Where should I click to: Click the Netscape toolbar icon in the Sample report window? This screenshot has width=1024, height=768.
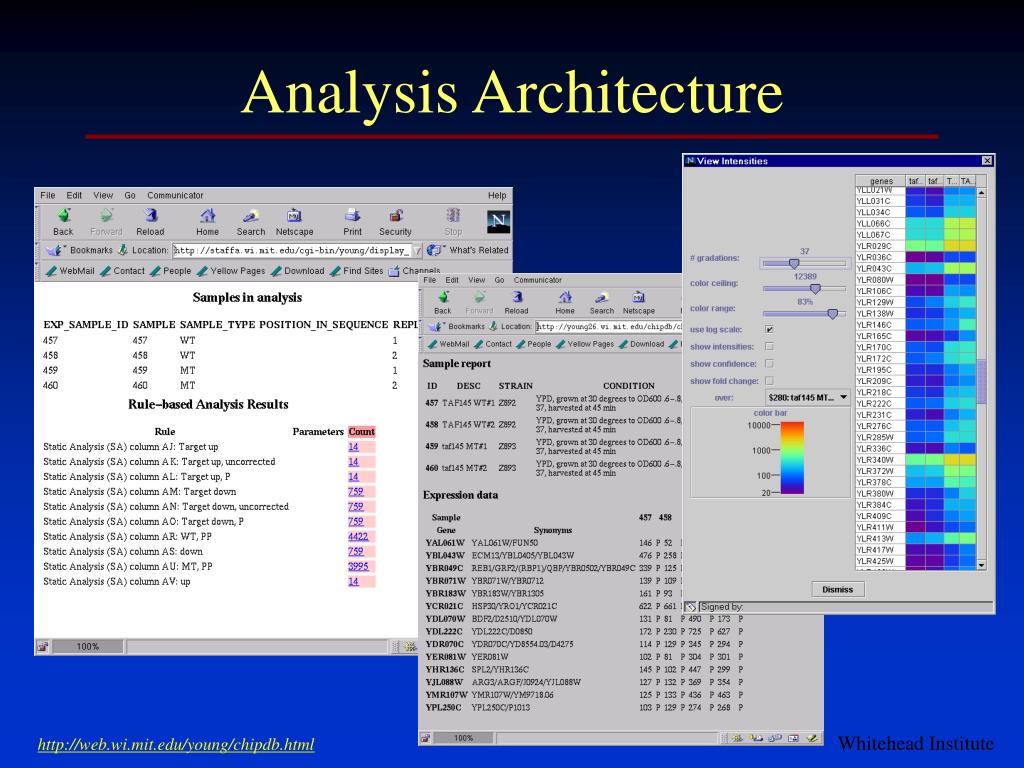[x=639, y=303]
